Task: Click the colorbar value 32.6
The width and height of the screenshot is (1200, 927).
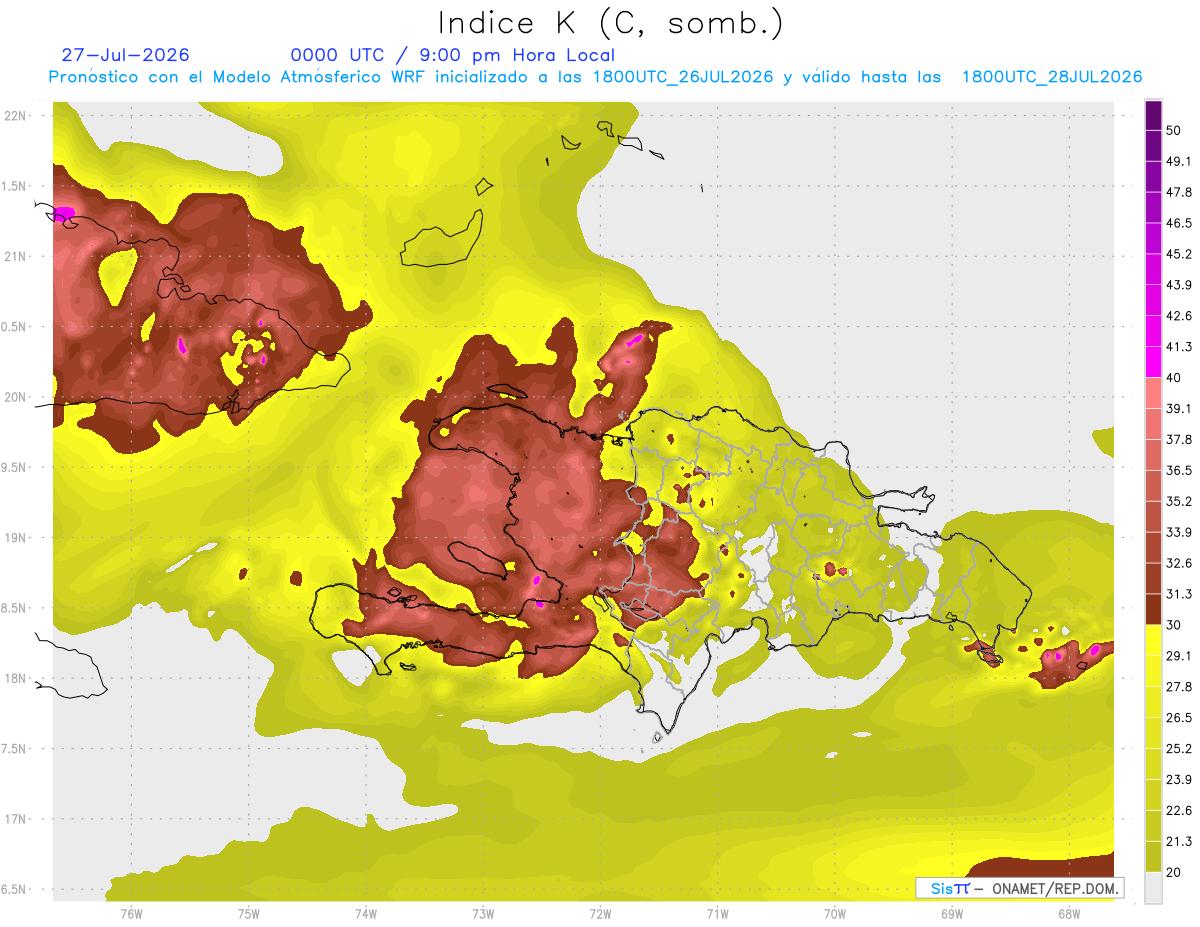Action: point(1178,563)
